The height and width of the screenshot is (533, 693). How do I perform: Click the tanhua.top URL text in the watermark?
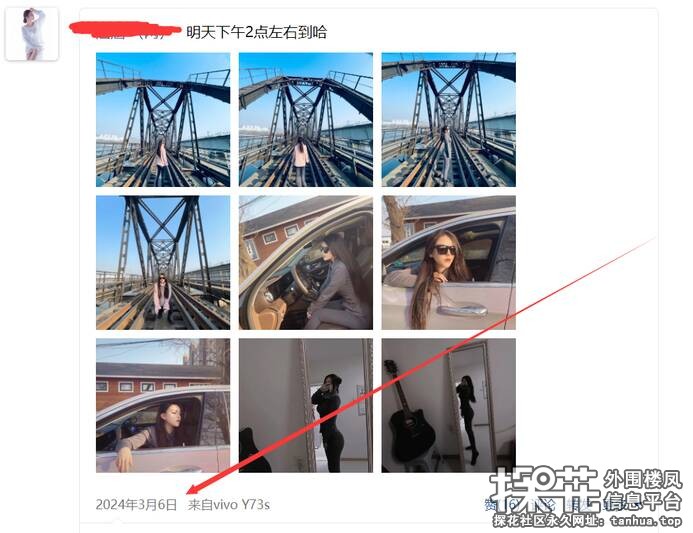click(x=646, y=521)
